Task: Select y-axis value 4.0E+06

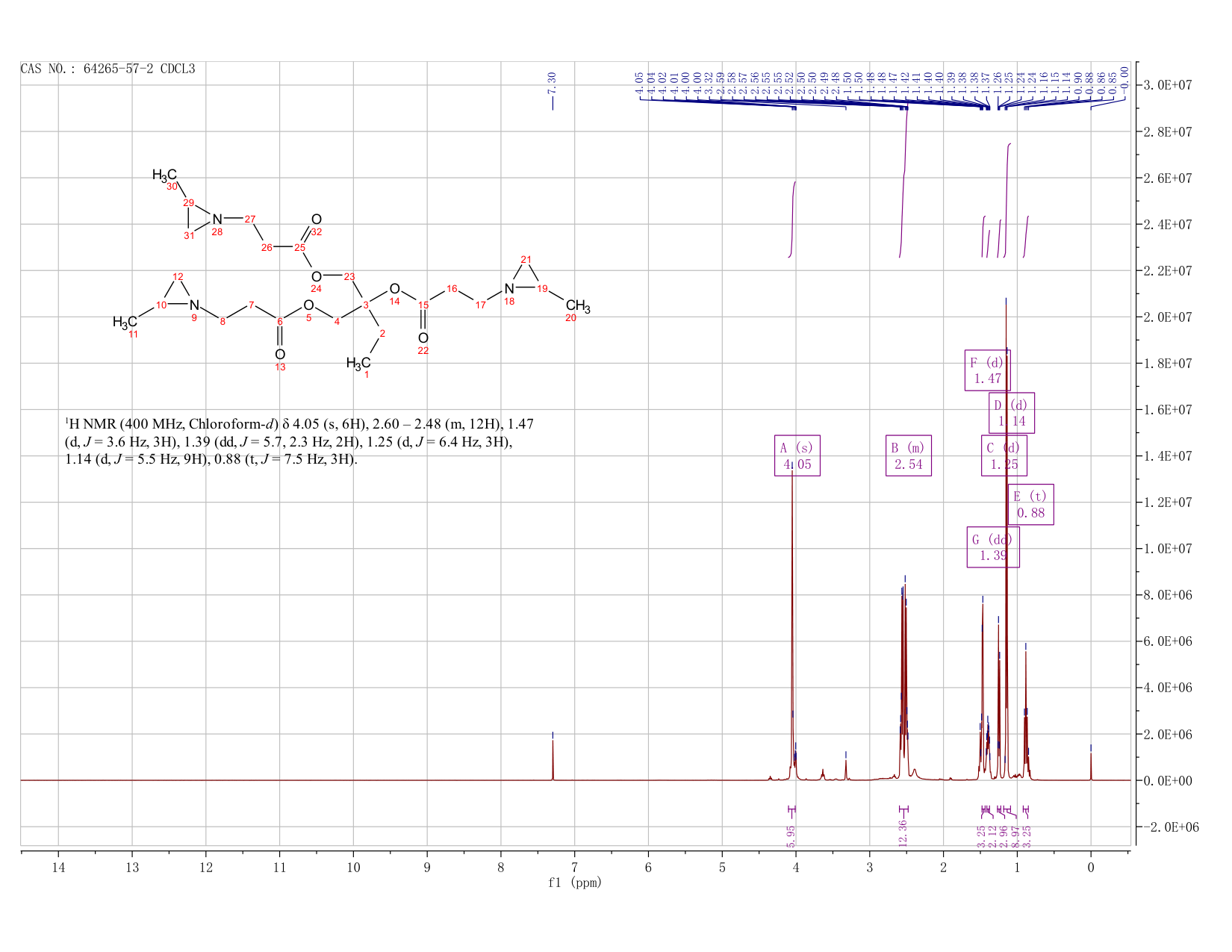Action: click(1167, 688)
